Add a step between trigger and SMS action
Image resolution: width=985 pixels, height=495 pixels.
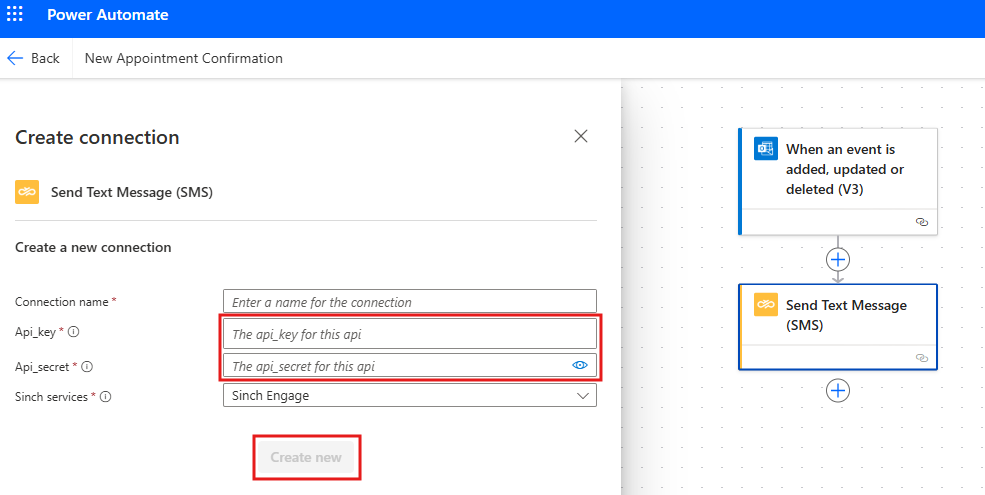(x=838, y=259)
